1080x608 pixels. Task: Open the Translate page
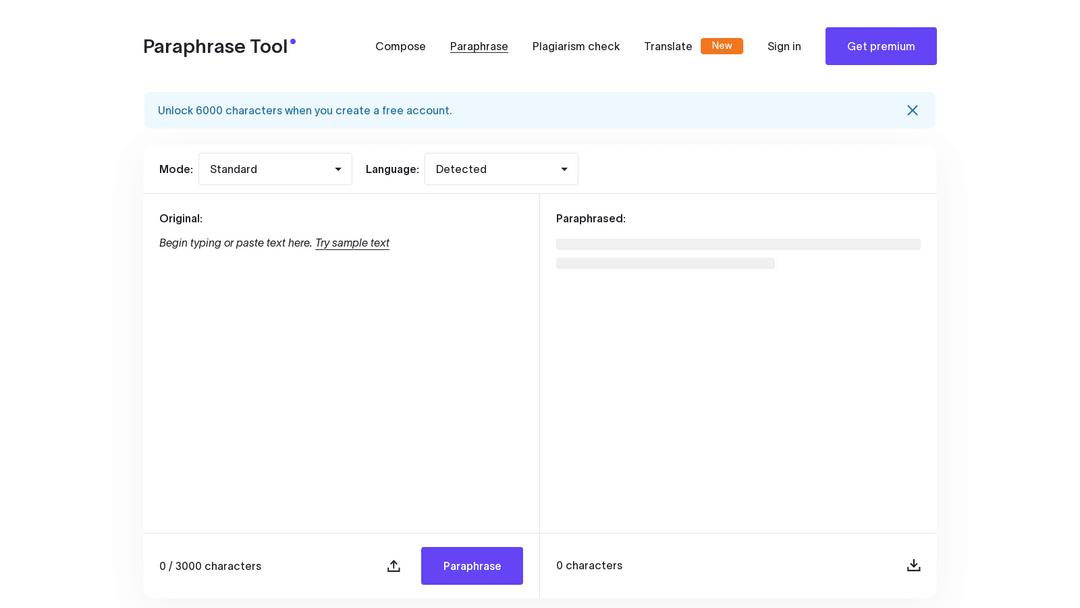click(x=667, y=46)
